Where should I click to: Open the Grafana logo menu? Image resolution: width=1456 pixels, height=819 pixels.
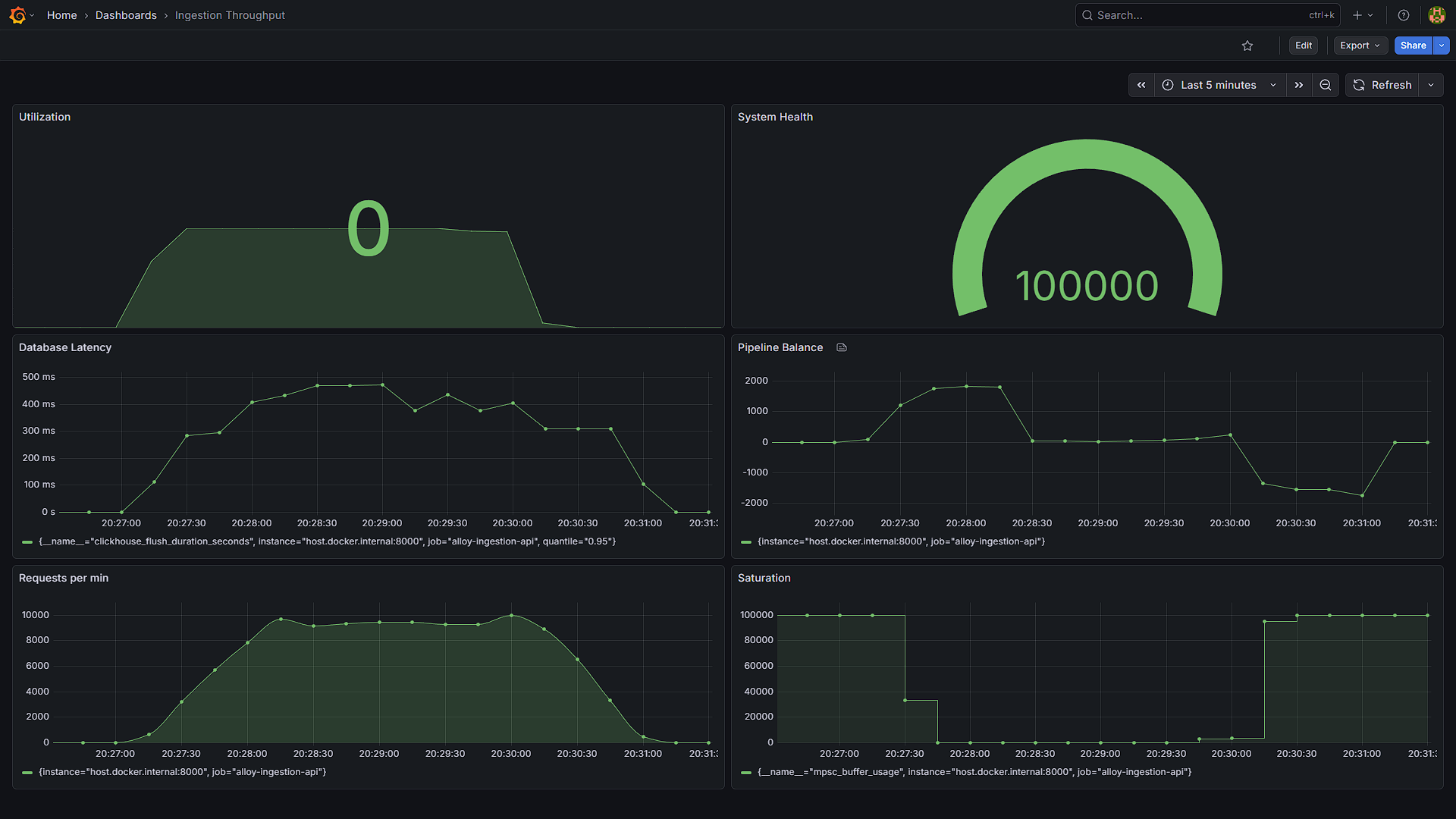coord(17,15)
